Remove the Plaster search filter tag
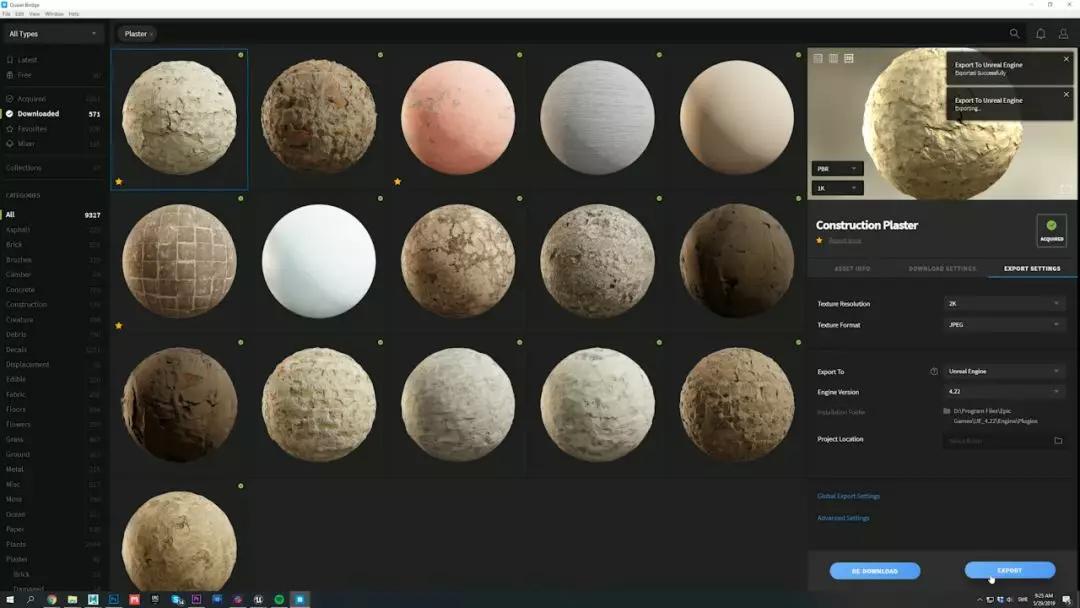The height and width of the screenshot is (608, 1080). point(152,34)
